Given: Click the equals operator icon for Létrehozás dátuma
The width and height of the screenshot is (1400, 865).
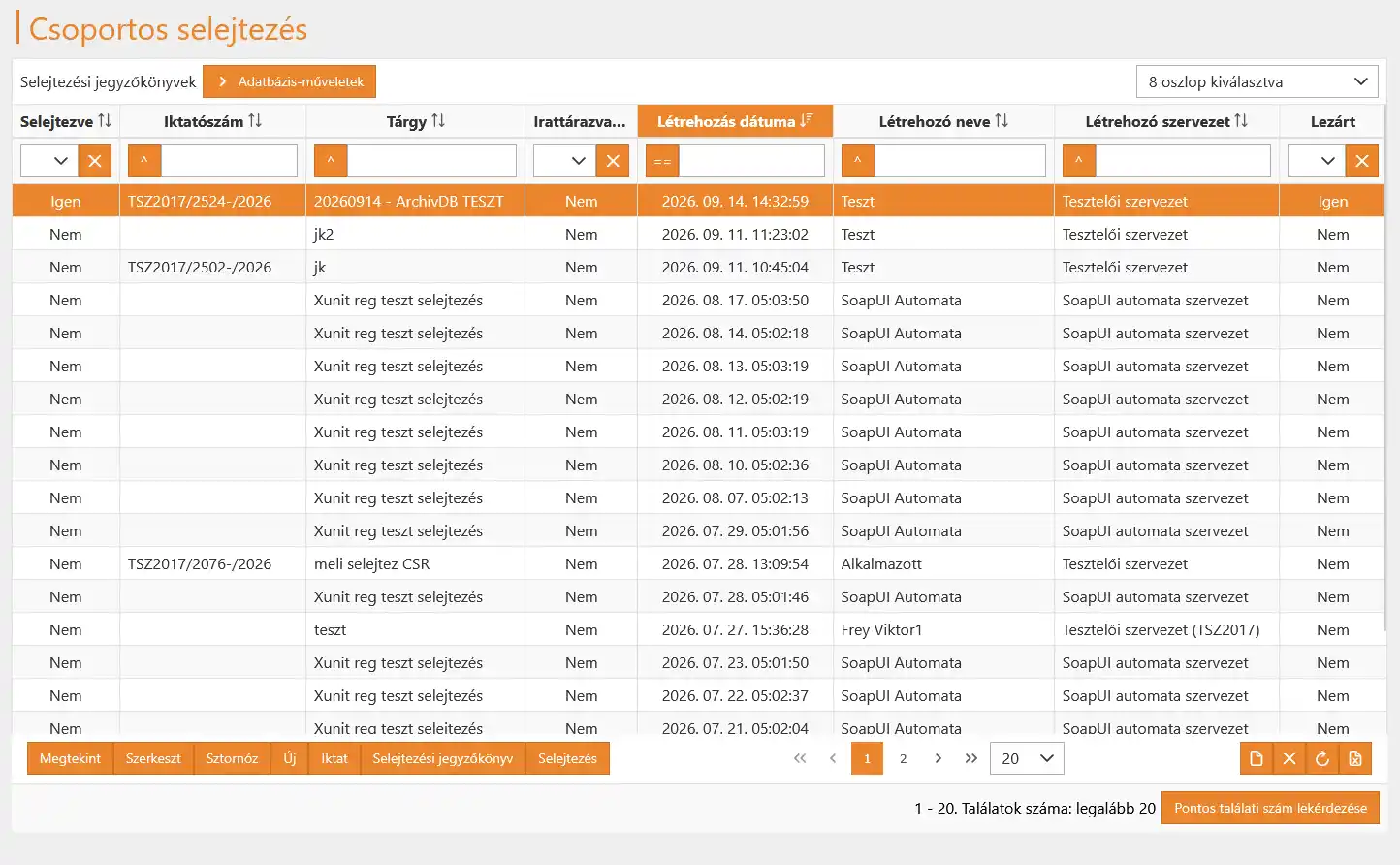Looking at the screenshot, I should (x=662, y=161).
